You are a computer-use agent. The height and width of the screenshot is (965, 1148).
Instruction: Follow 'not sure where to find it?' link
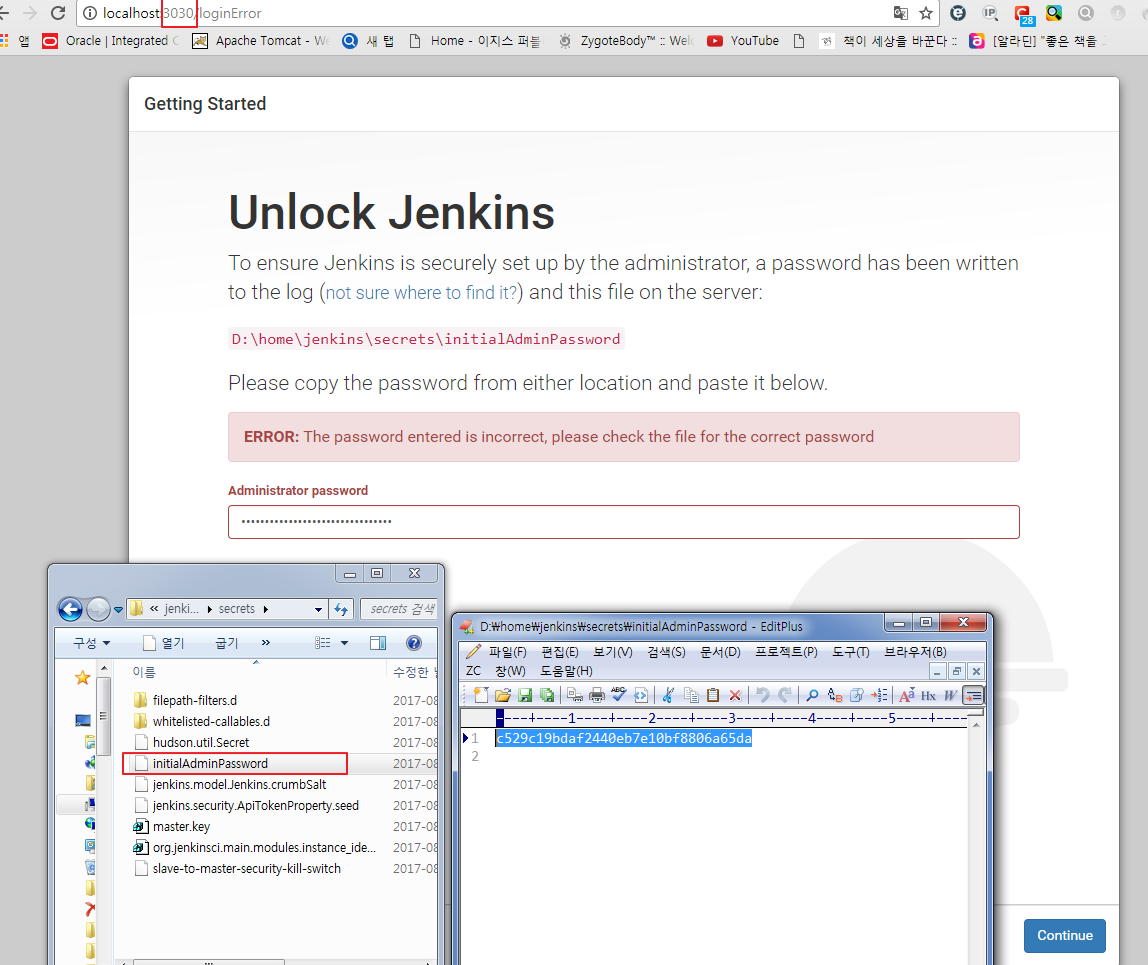[x=422, y=293]
